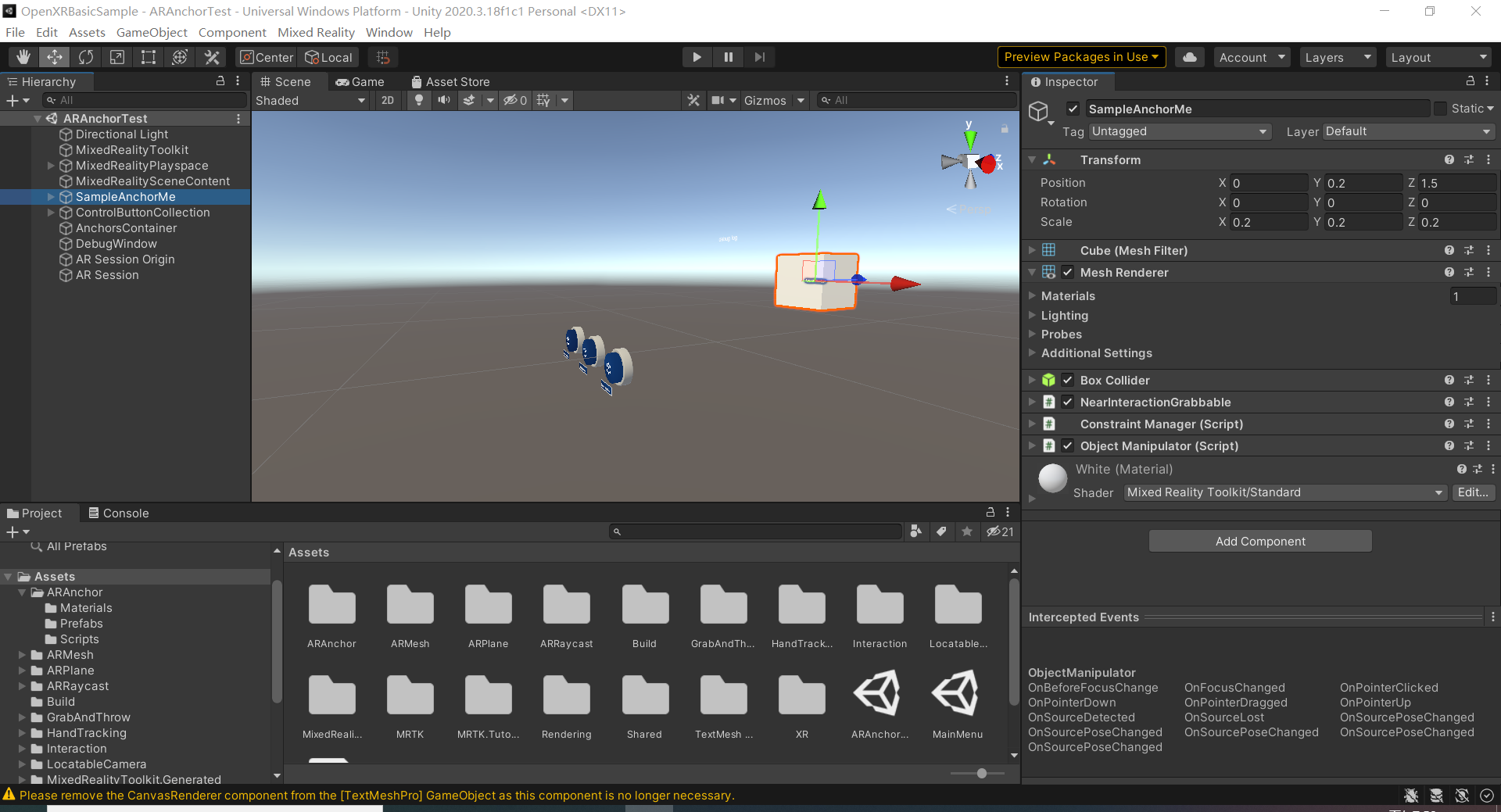Open the Layout dropdown
Viewport: 1501px width, 812px height.
coord(1438,57)
